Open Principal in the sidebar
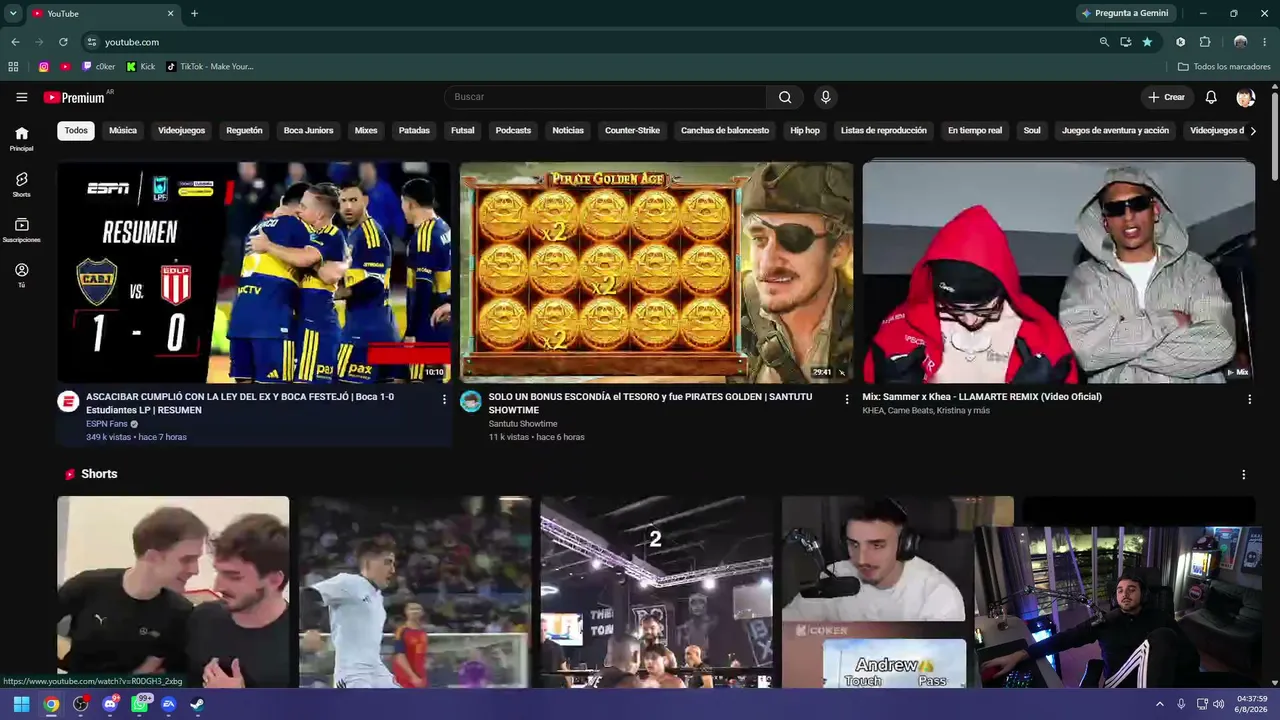Viewport: 1280px width, 720px height. [x=21, y=138]
